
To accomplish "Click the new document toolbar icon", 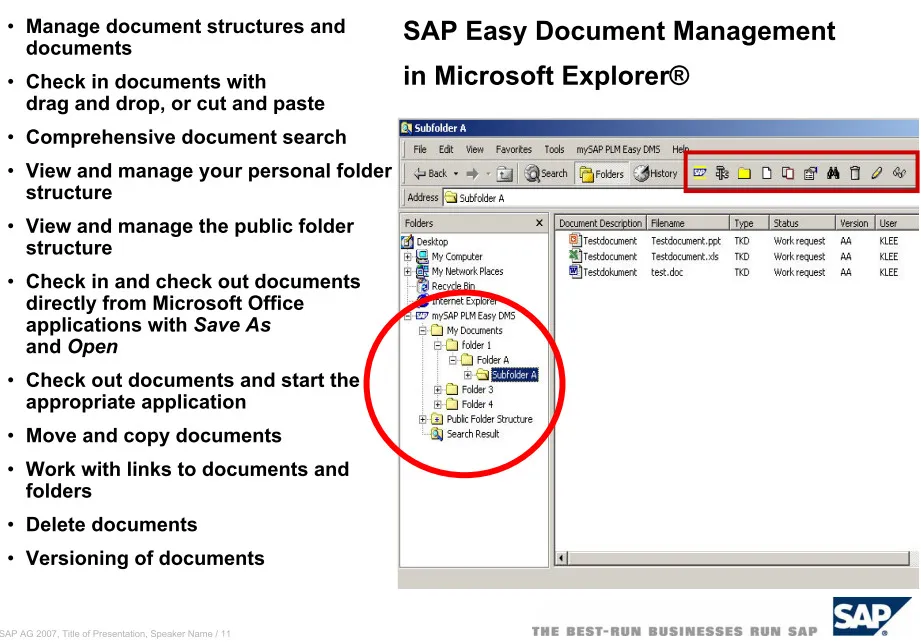I will coord(766,172).
